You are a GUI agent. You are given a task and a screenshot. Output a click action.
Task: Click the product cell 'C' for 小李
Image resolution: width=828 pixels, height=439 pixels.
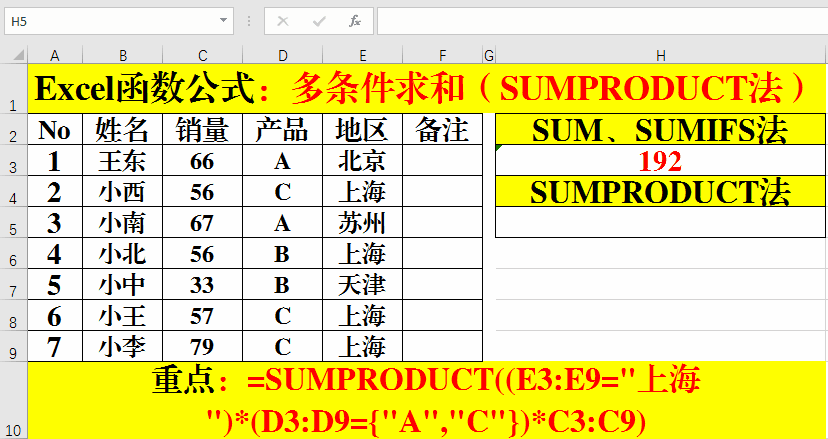coord(283,347)
